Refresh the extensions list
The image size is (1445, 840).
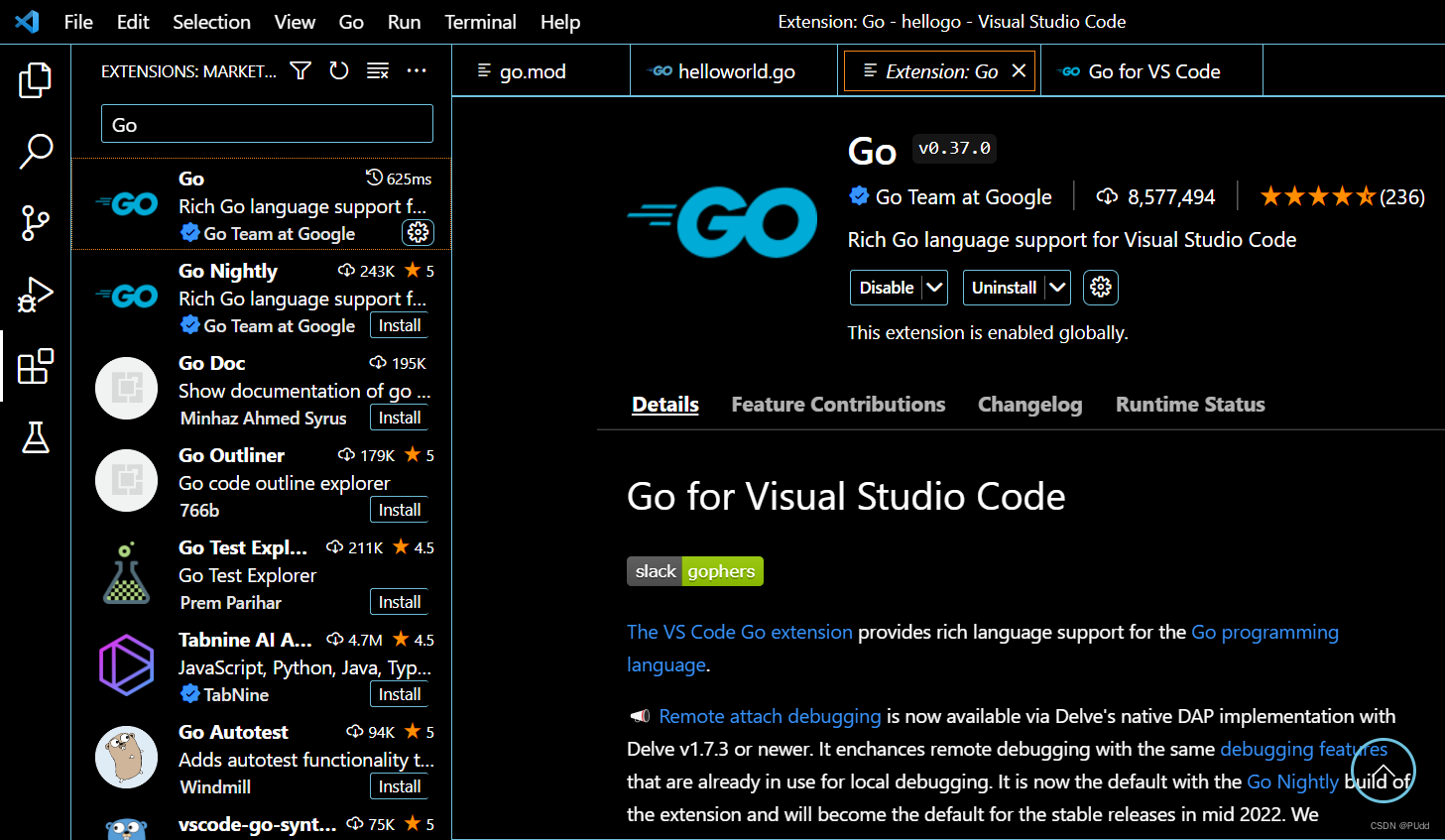339,70
